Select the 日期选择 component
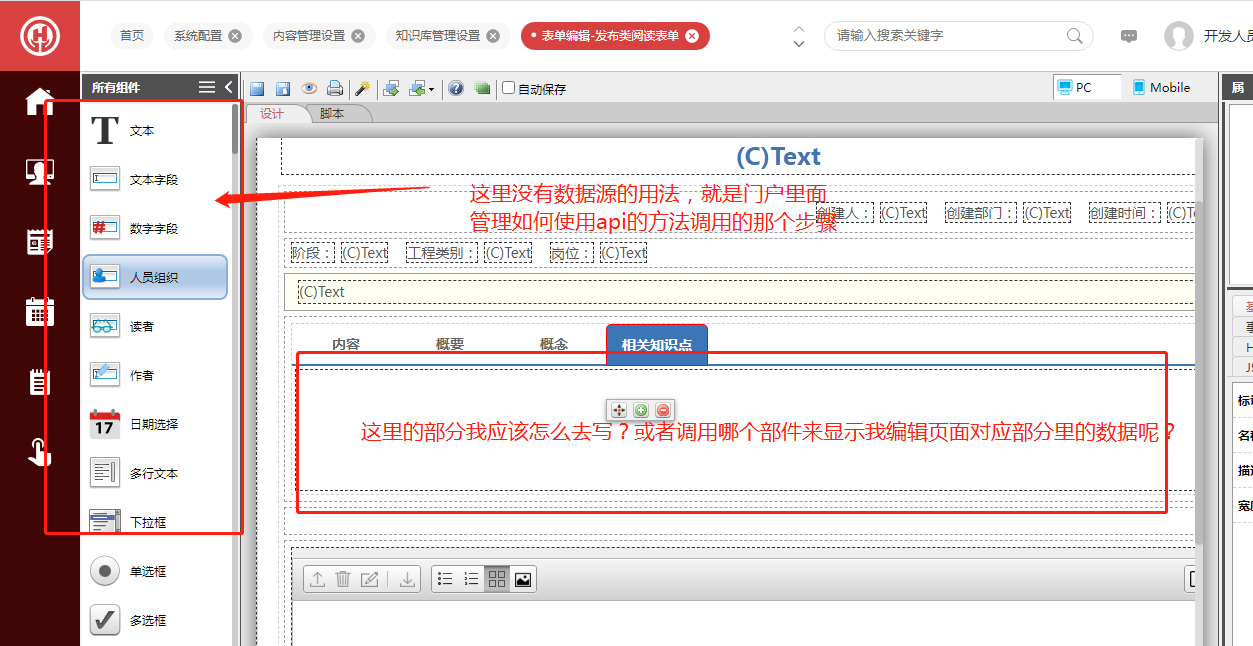This screenshot has width=1253, height=646. pyautogui.click(x=155, y=424)
